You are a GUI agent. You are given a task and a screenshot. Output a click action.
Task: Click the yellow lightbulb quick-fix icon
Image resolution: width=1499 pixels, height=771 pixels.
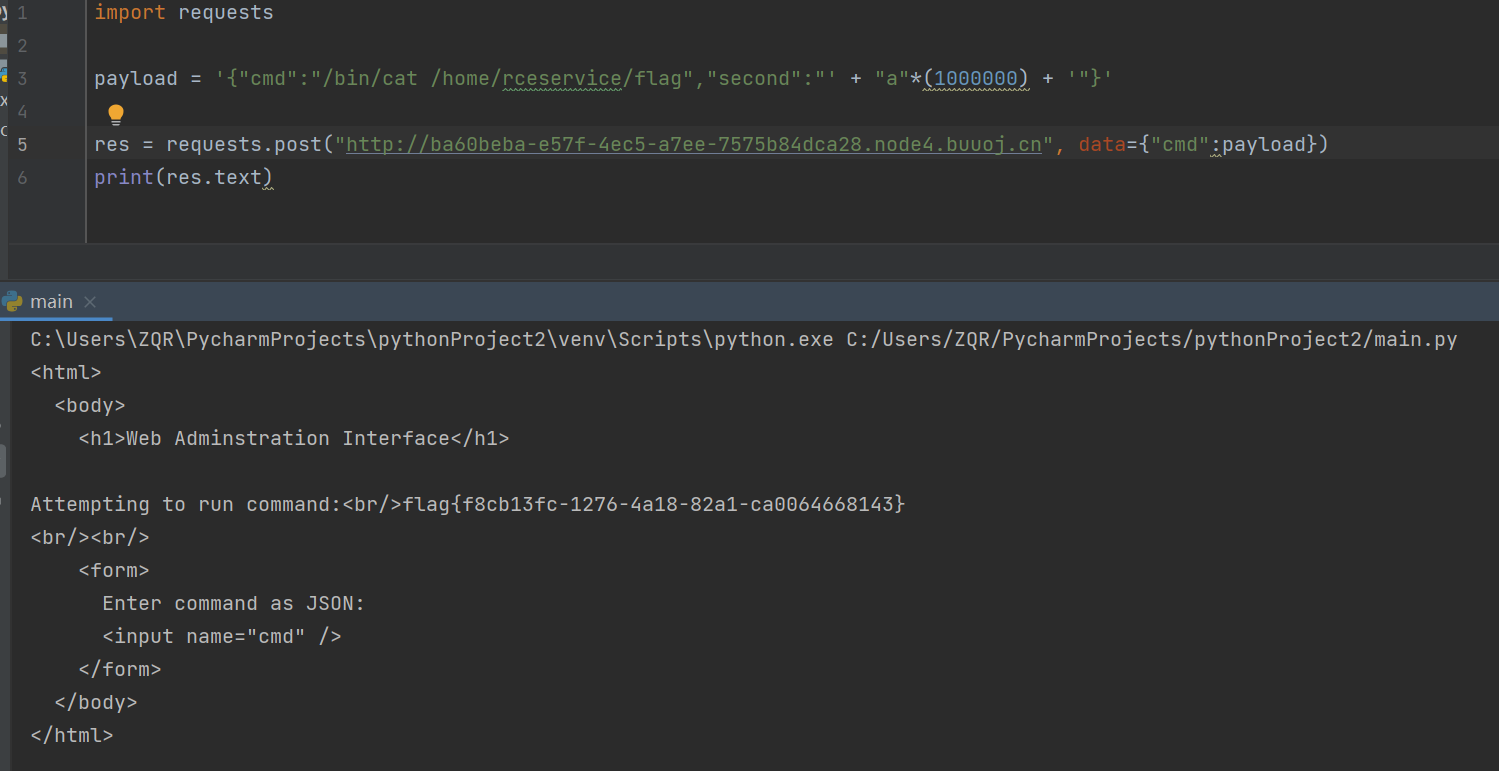(115, 114)
